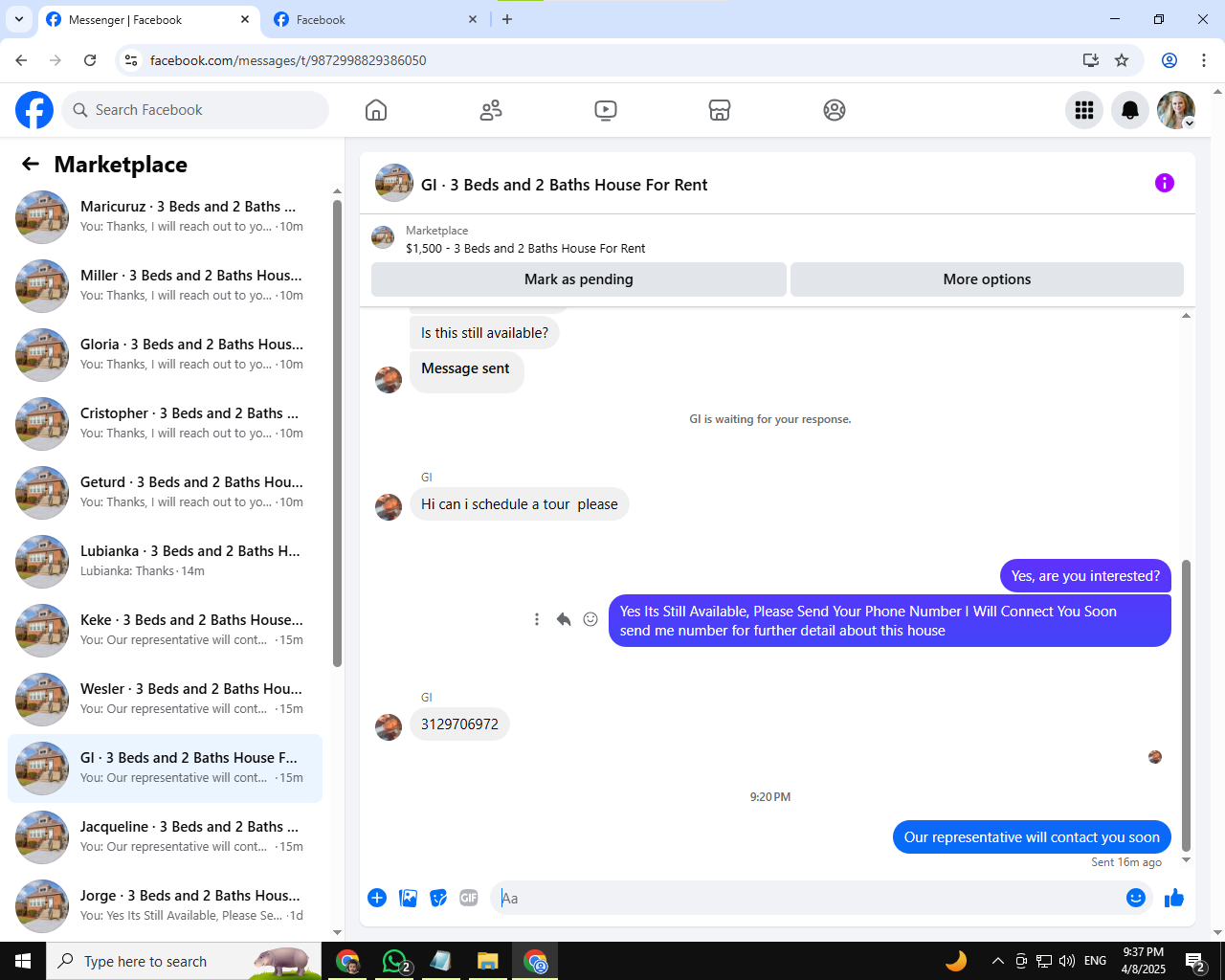Open the plus more actions icon
The height and width of the screenshot is (980, 1225).
(377, 898)
